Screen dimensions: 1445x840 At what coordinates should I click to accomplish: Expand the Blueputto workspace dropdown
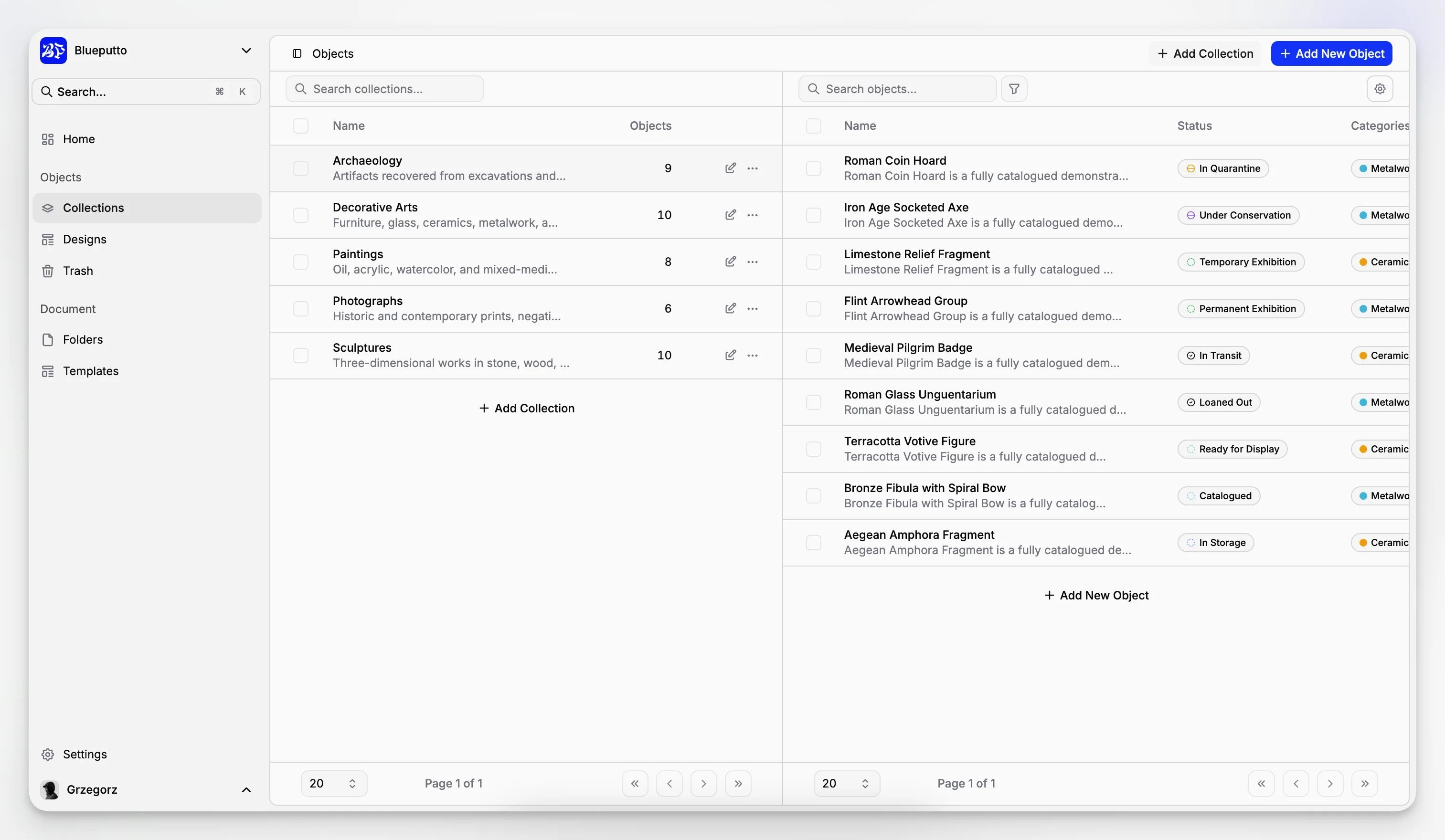246,51
